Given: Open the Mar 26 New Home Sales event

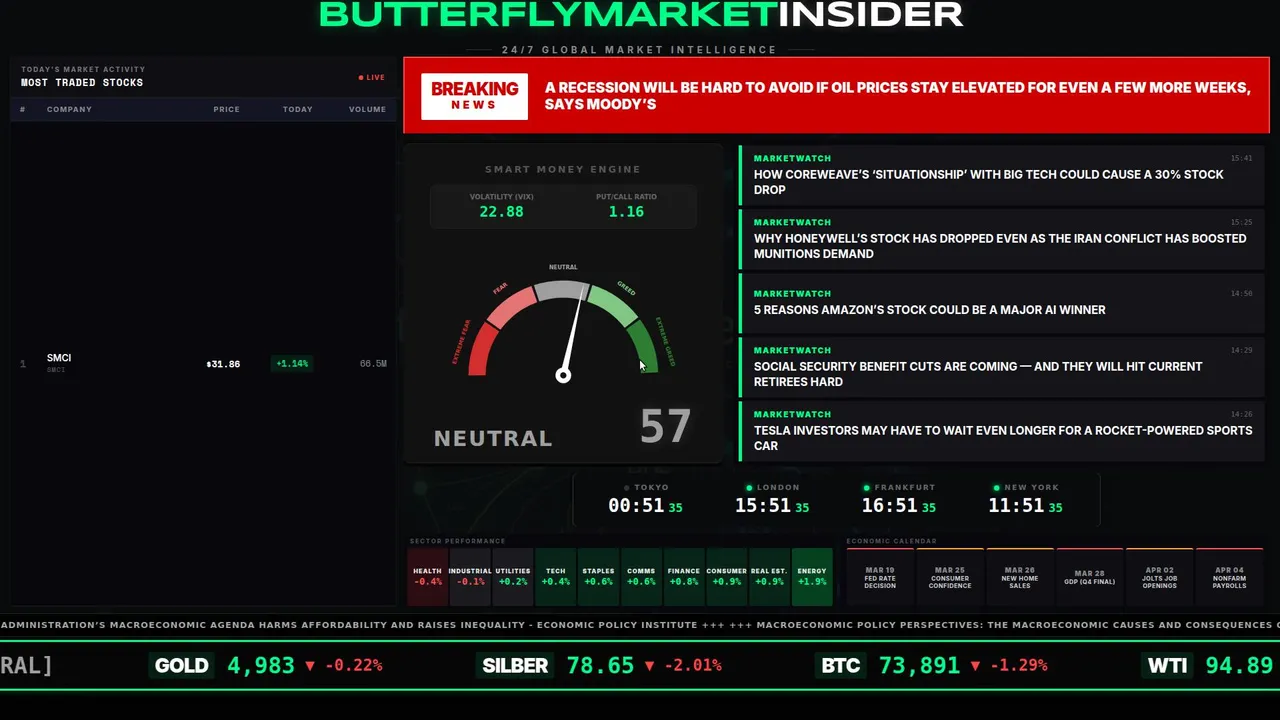Looking at the screenshot, I should click(1019, 577).
